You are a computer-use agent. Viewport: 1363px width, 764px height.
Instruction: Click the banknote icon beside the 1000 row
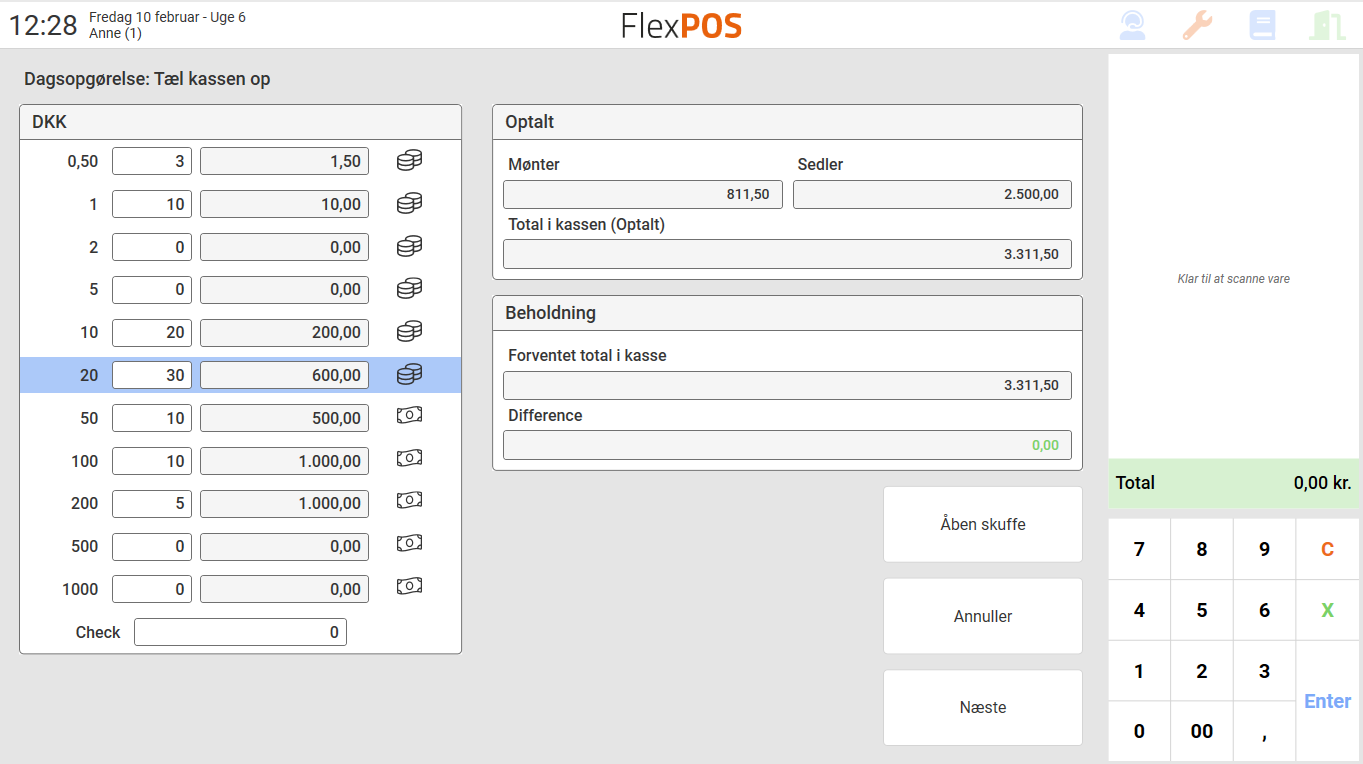(x=408, y=586)
